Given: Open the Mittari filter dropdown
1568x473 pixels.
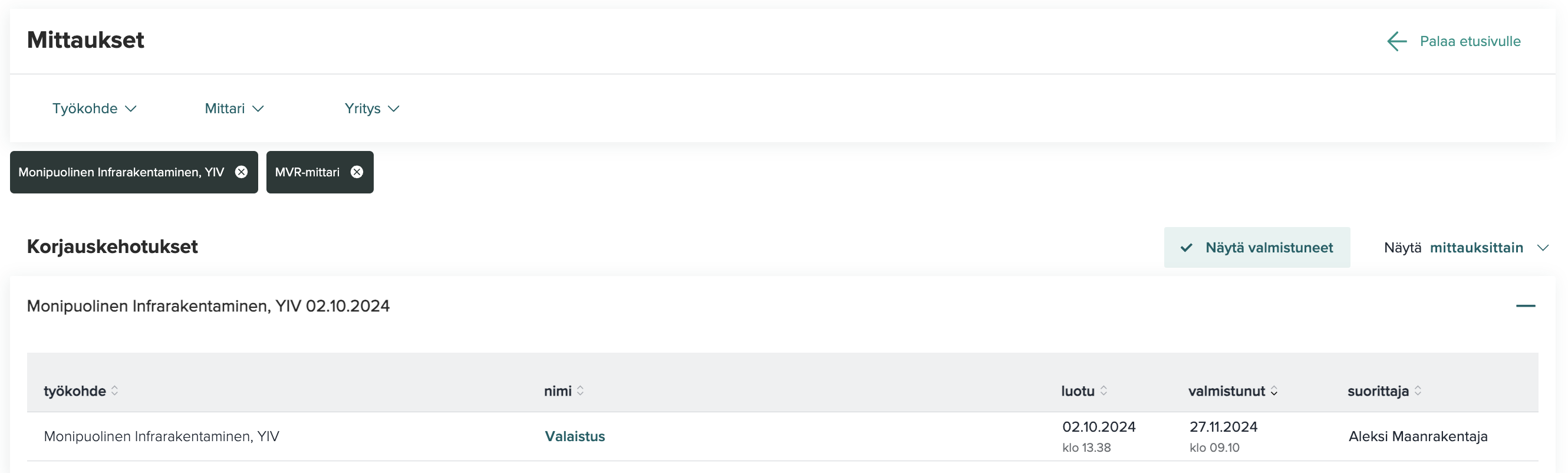Looking at the screenshot, I should pos(235,109).
